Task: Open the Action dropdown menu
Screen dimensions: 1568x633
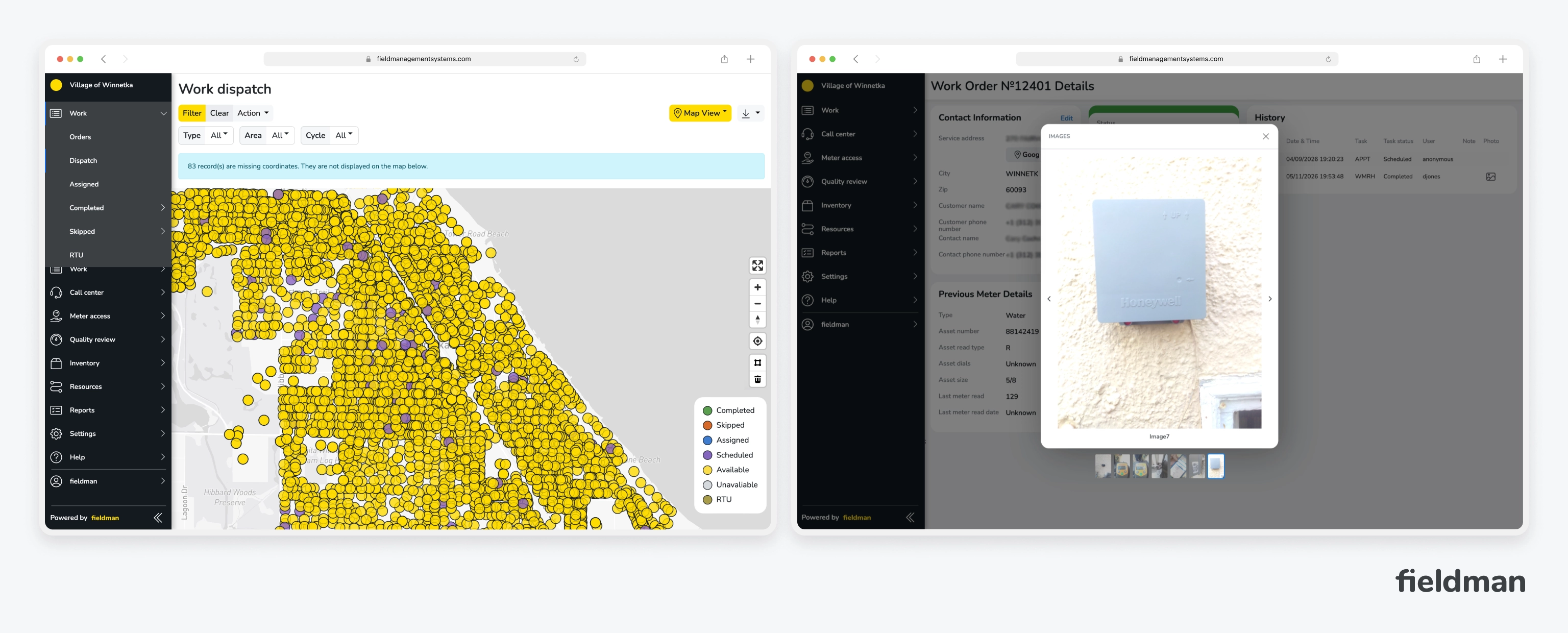Action: [x=253, y=113]
